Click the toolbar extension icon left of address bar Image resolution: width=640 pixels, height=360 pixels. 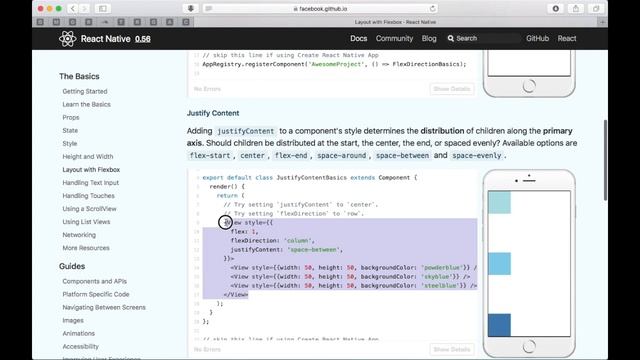tap(190, 9)
